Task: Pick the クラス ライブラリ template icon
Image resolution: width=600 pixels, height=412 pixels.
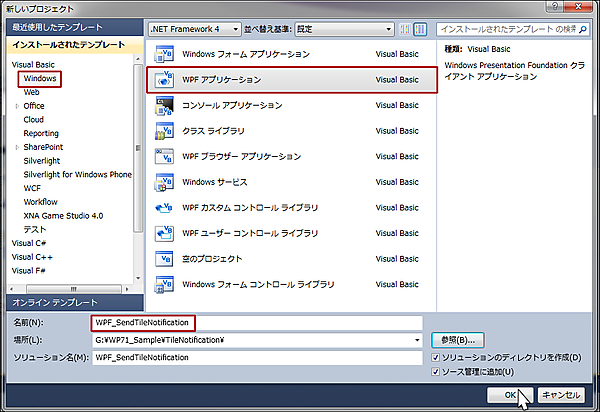Action: pyautogui.click(x=165, y=131)
